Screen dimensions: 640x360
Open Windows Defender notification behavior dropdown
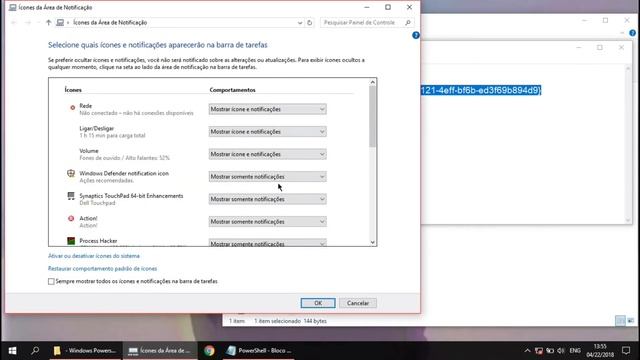point(267,176)
